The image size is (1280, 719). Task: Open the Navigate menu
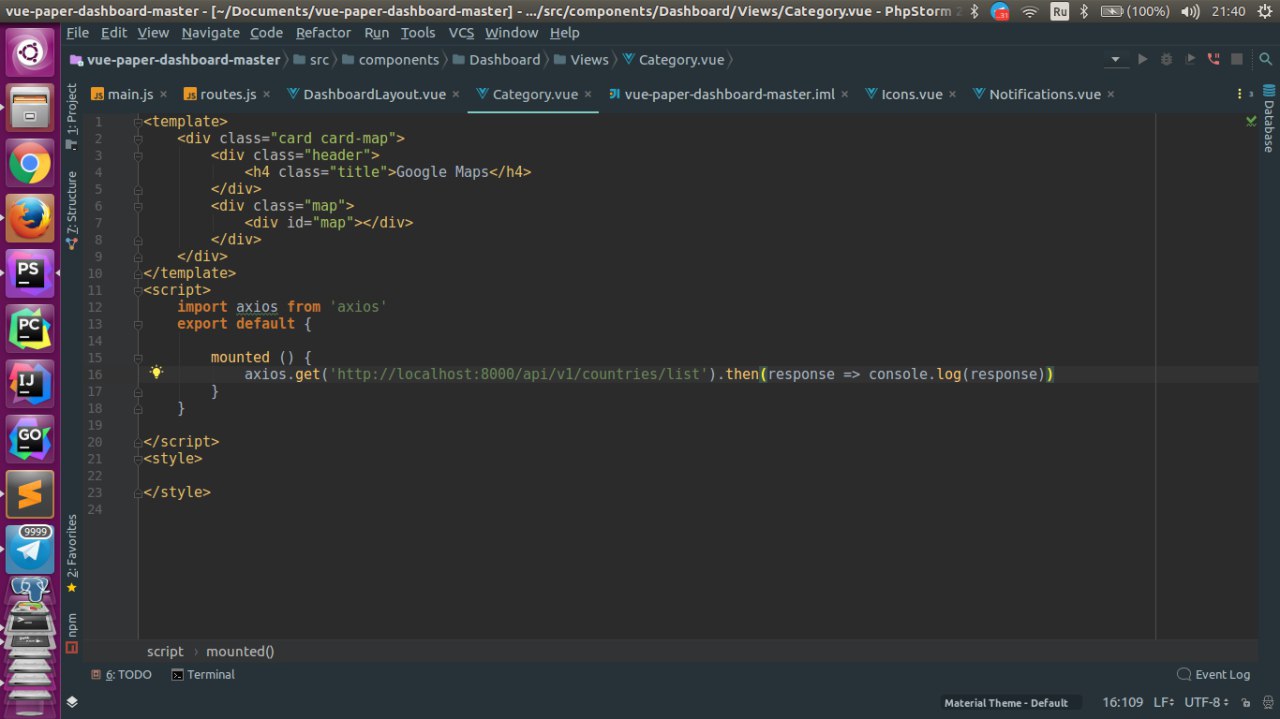(x=210, y=32)
